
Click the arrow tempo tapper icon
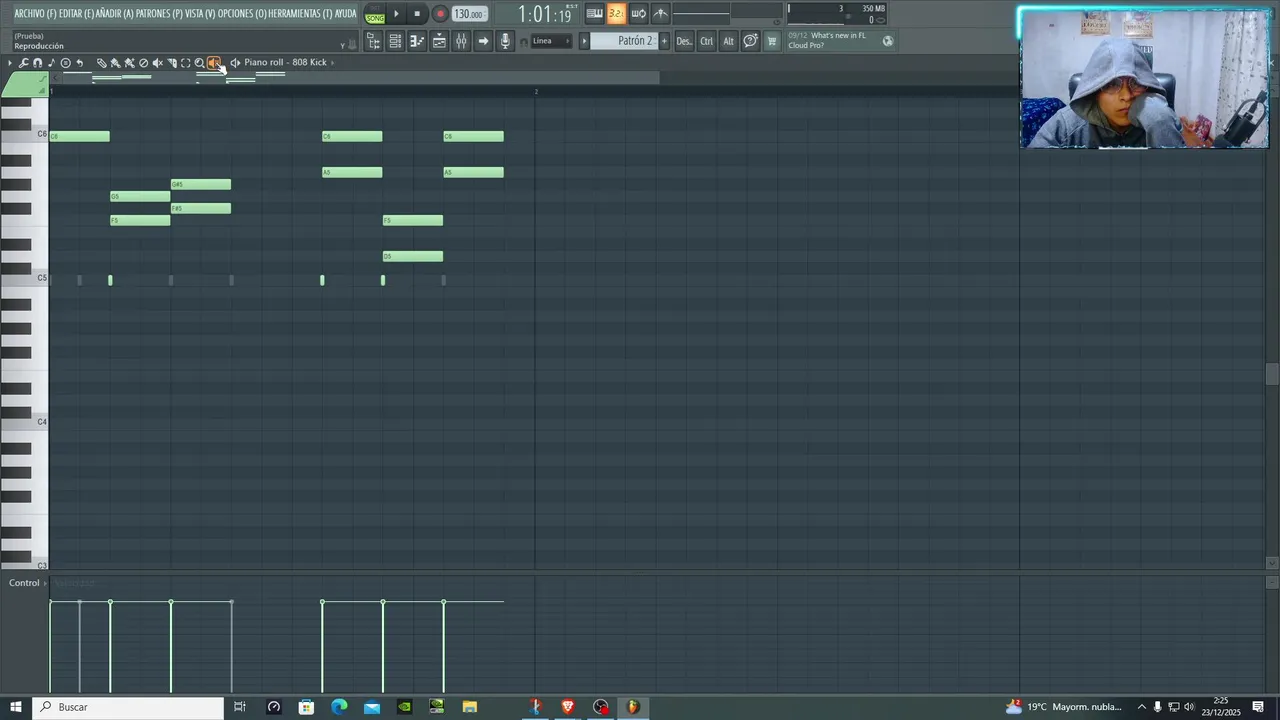pyautogui.click(x=483, y=41)
